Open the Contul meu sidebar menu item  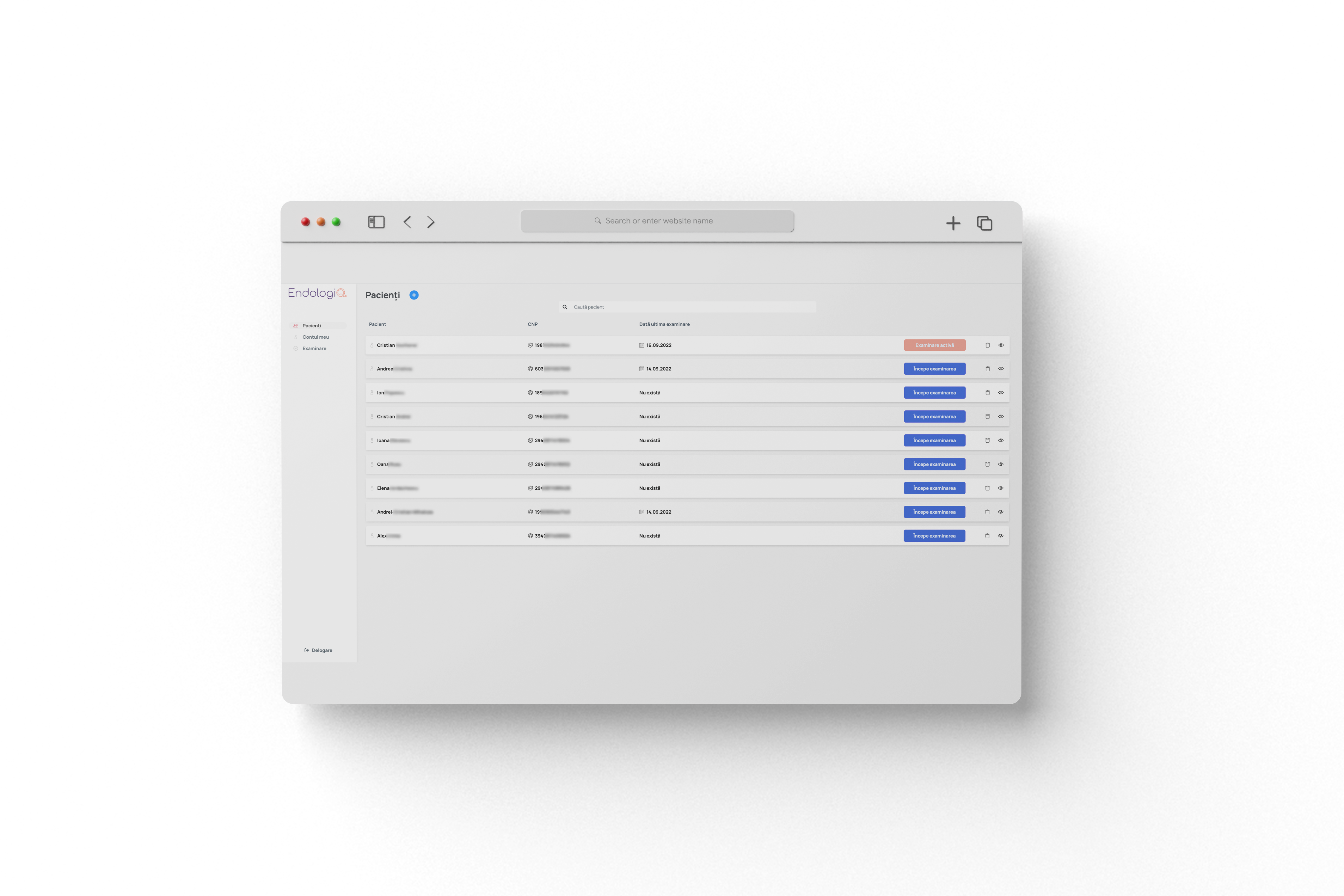tap(315, 337)
